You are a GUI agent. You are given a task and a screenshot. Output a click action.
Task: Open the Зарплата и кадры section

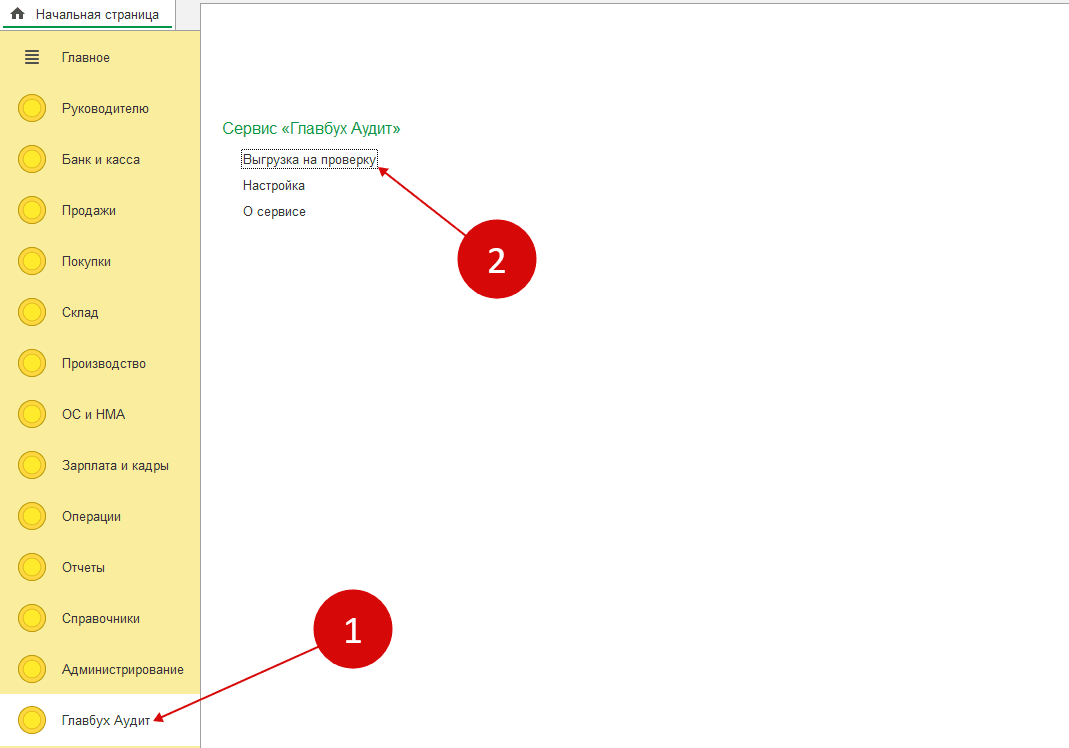[115, 466]
